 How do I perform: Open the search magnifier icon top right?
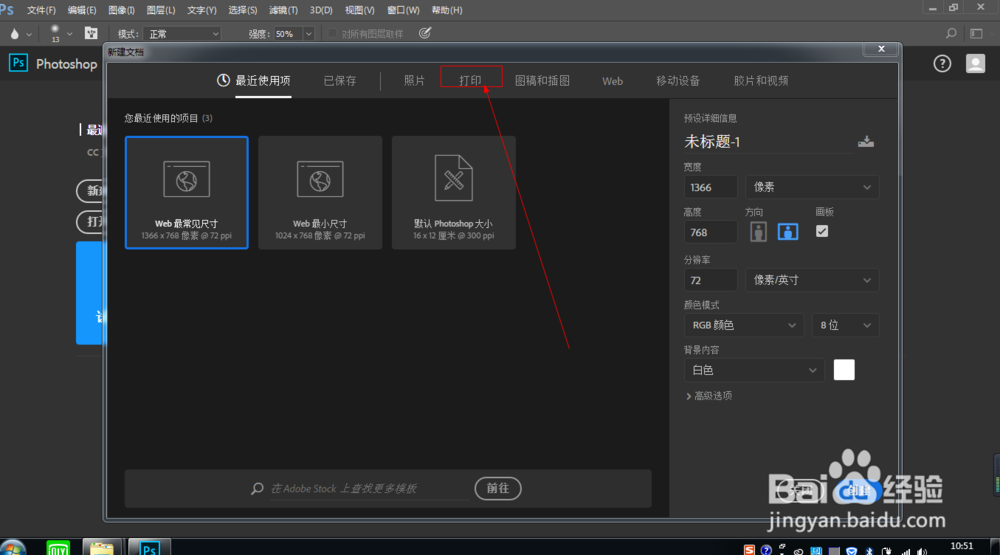pos(951,33)
